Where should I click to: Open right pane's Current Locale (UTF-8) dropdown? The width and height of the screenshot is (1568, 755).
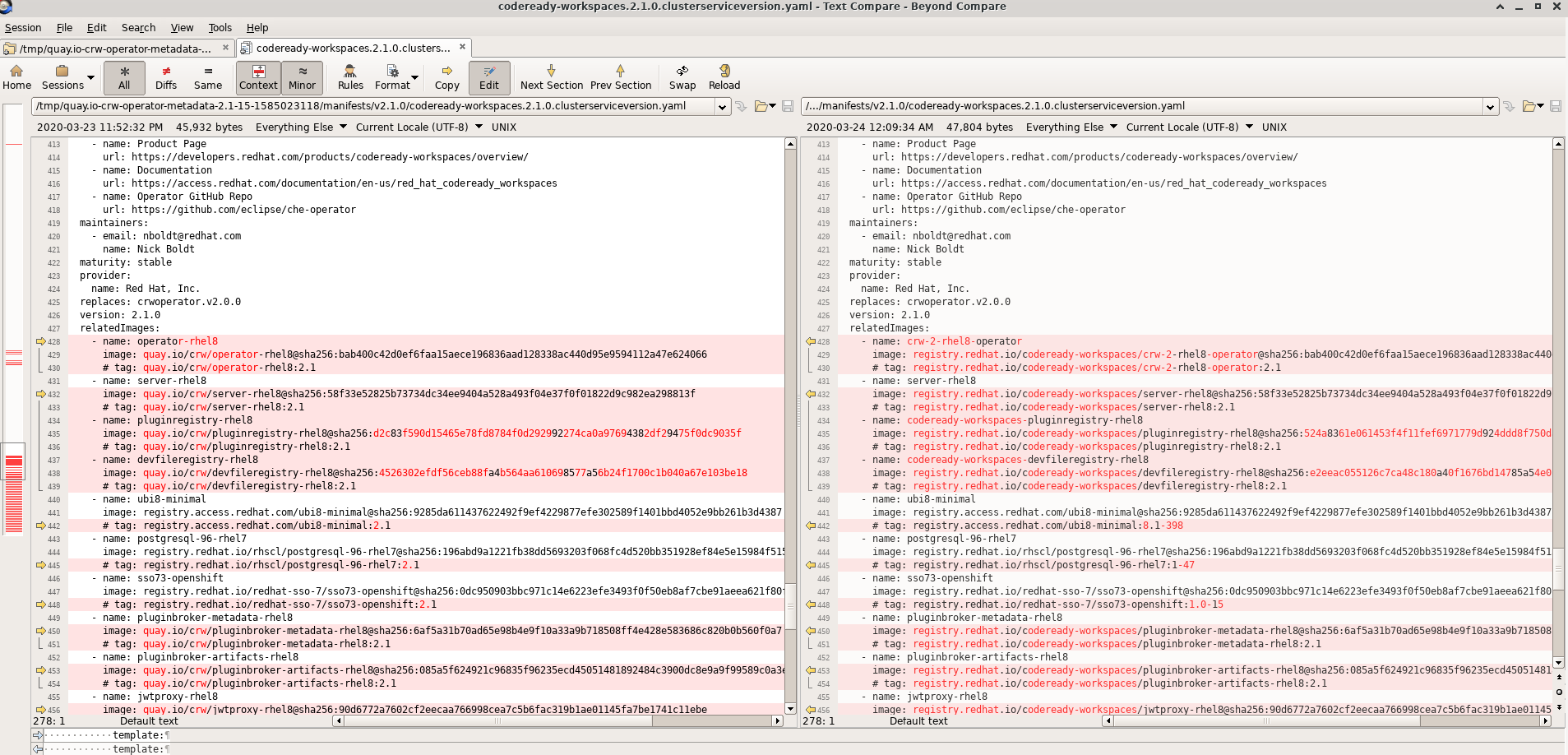(1189, 127)
